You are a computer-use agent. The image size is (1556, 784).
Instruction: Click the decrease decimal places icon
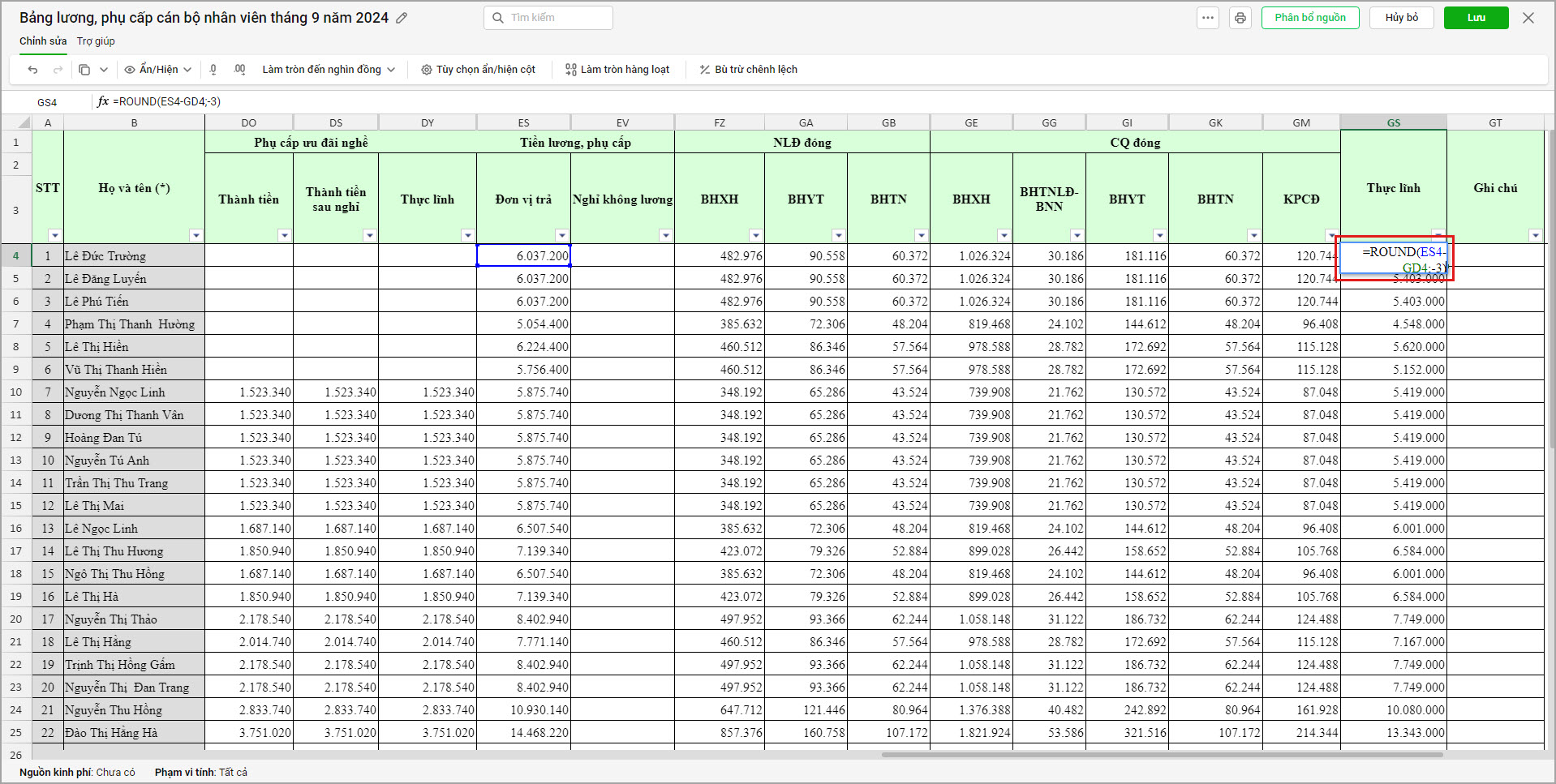[x=213, y=70]
